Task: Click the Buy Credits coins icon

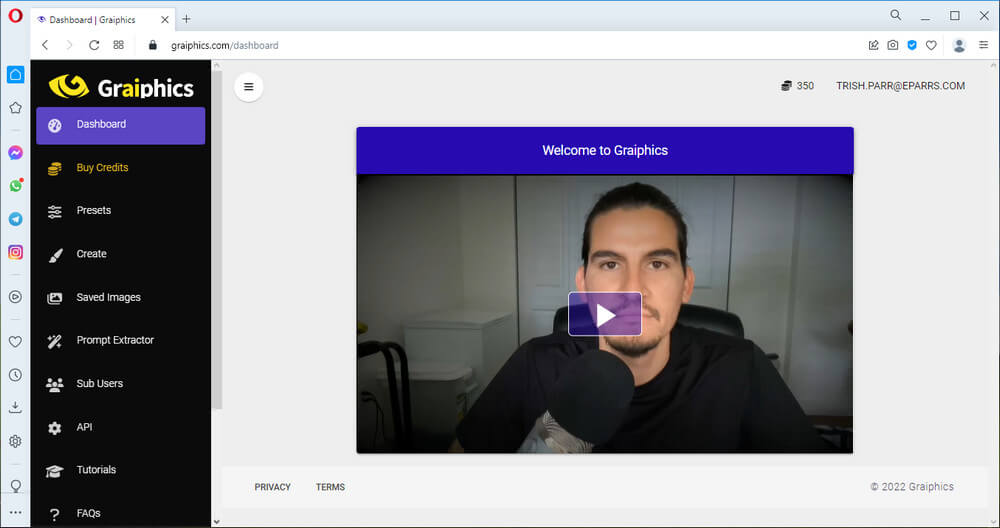Action: 55,168
